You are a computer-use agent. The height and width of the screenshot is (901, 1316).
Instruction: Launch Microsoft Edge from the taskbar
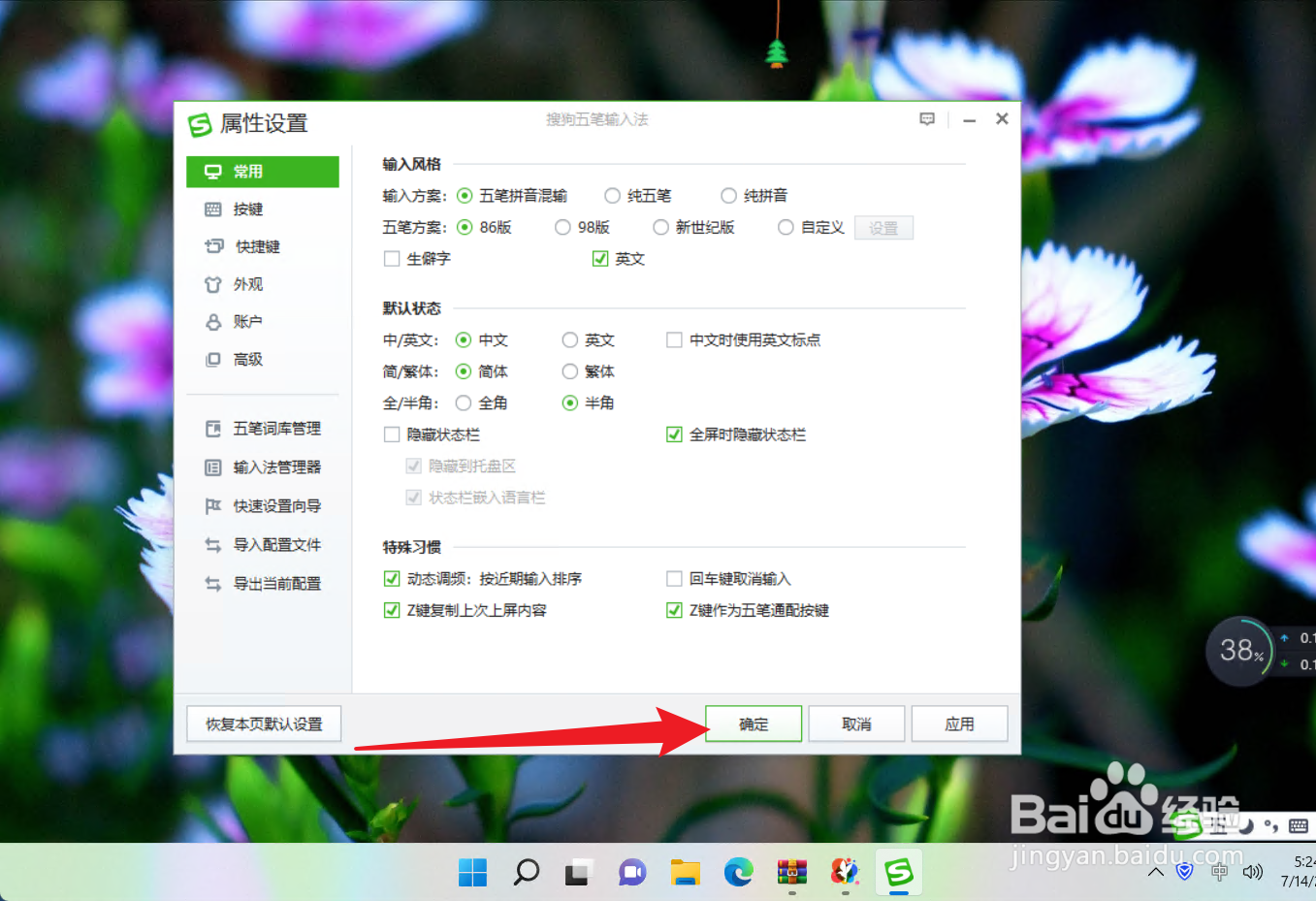click(x=739, y=873)
